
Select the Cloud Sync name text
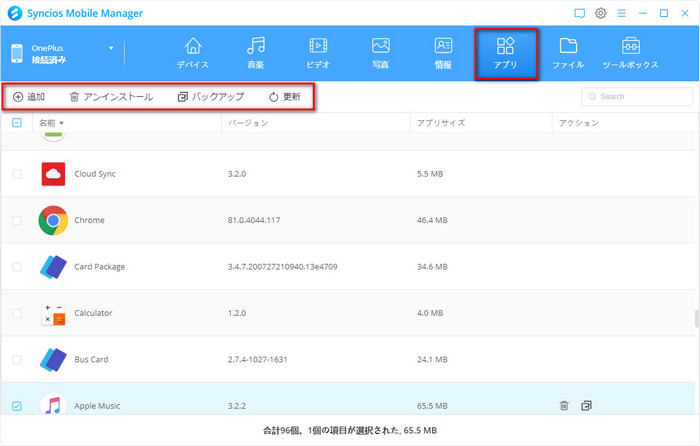point(95,174)
